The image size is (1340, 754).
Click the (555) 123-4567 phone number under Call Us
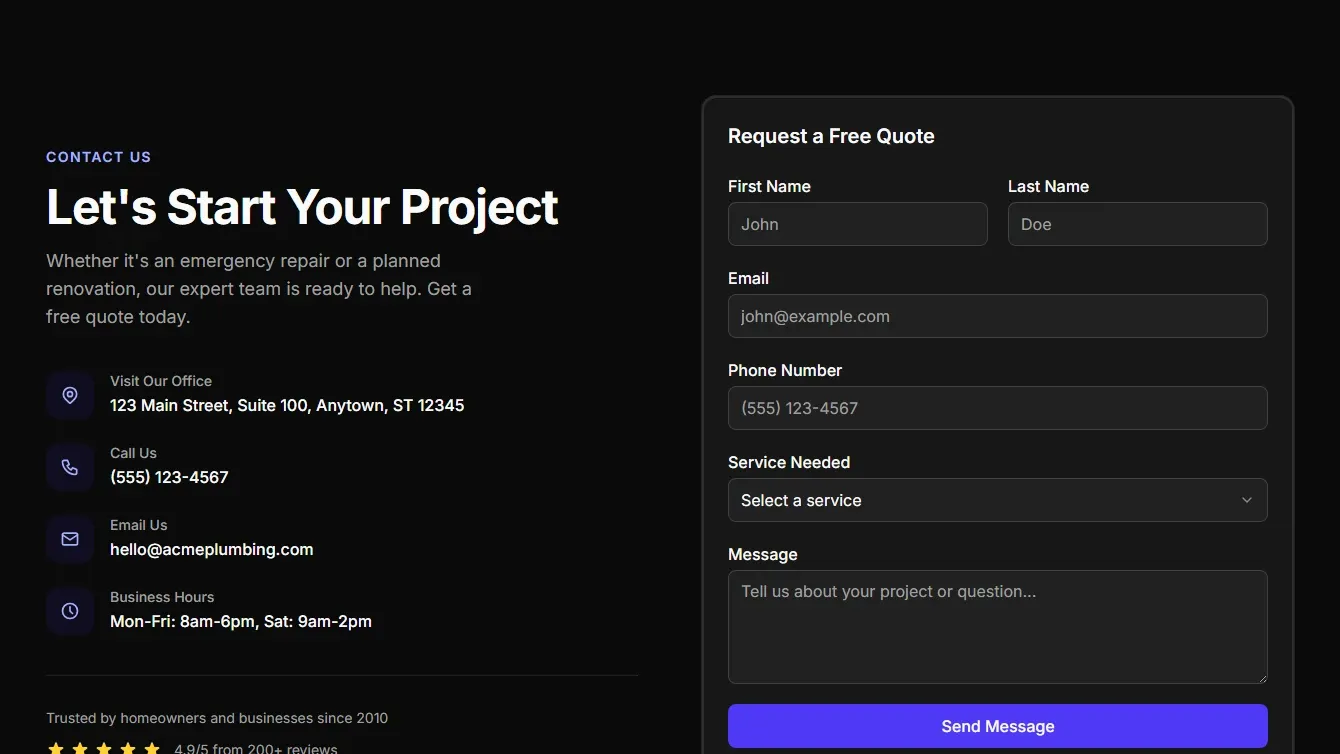pyautogui.click(x=169, y=477)
